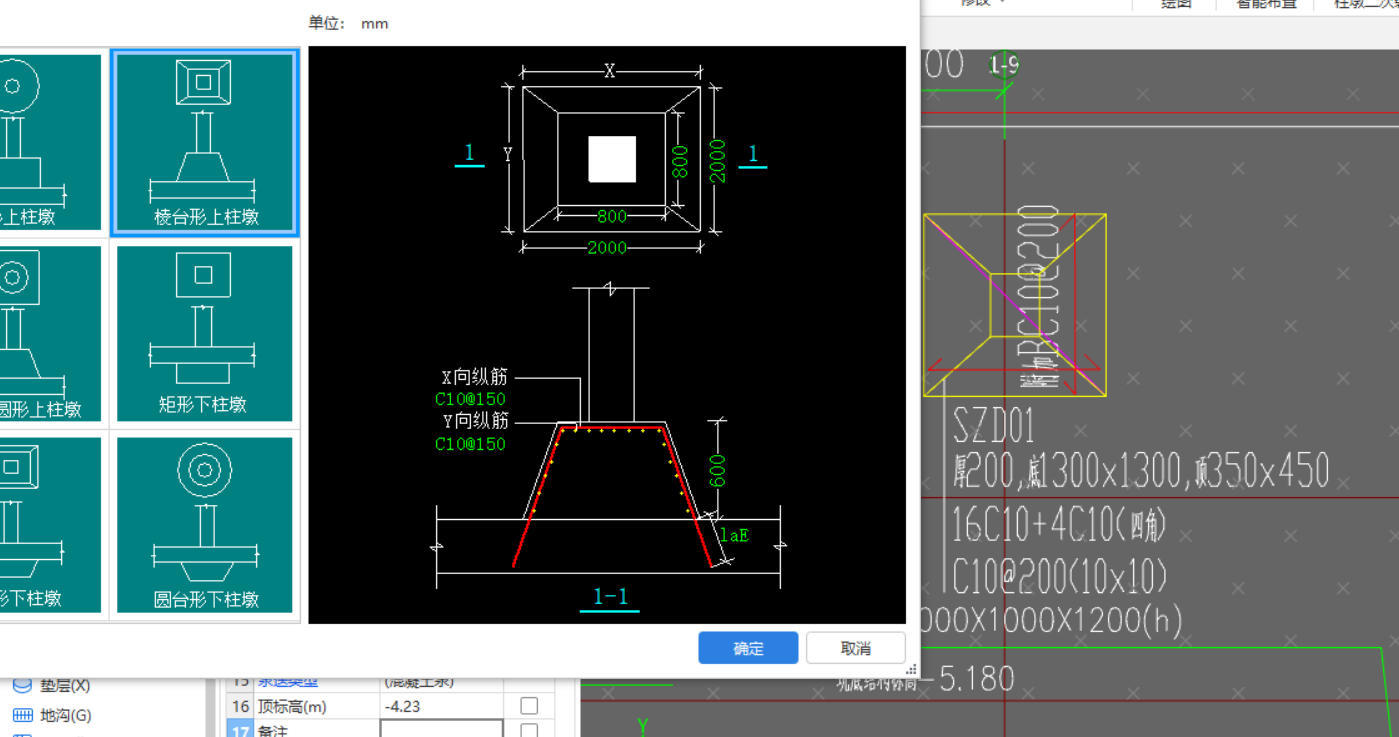The width and height of the screenshot is (1399, 737).
Task: Click the white column square in the plan view
Action: coord(612,160)
